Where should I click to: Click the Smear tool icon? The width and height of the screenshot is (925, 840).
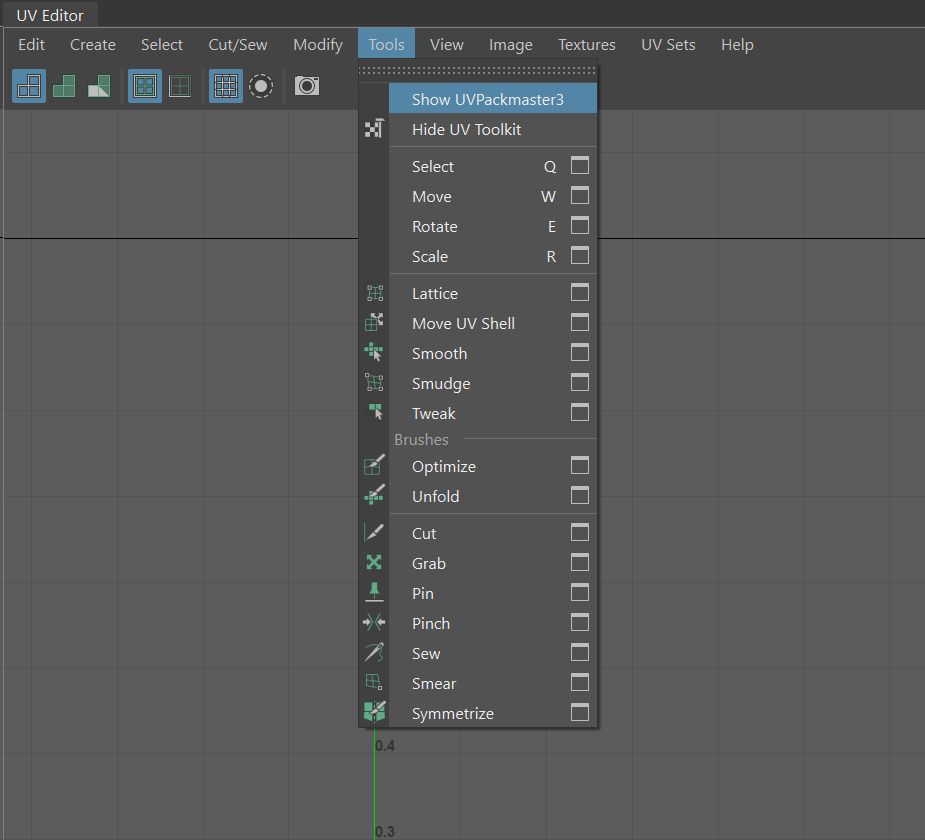click(374, 682)
